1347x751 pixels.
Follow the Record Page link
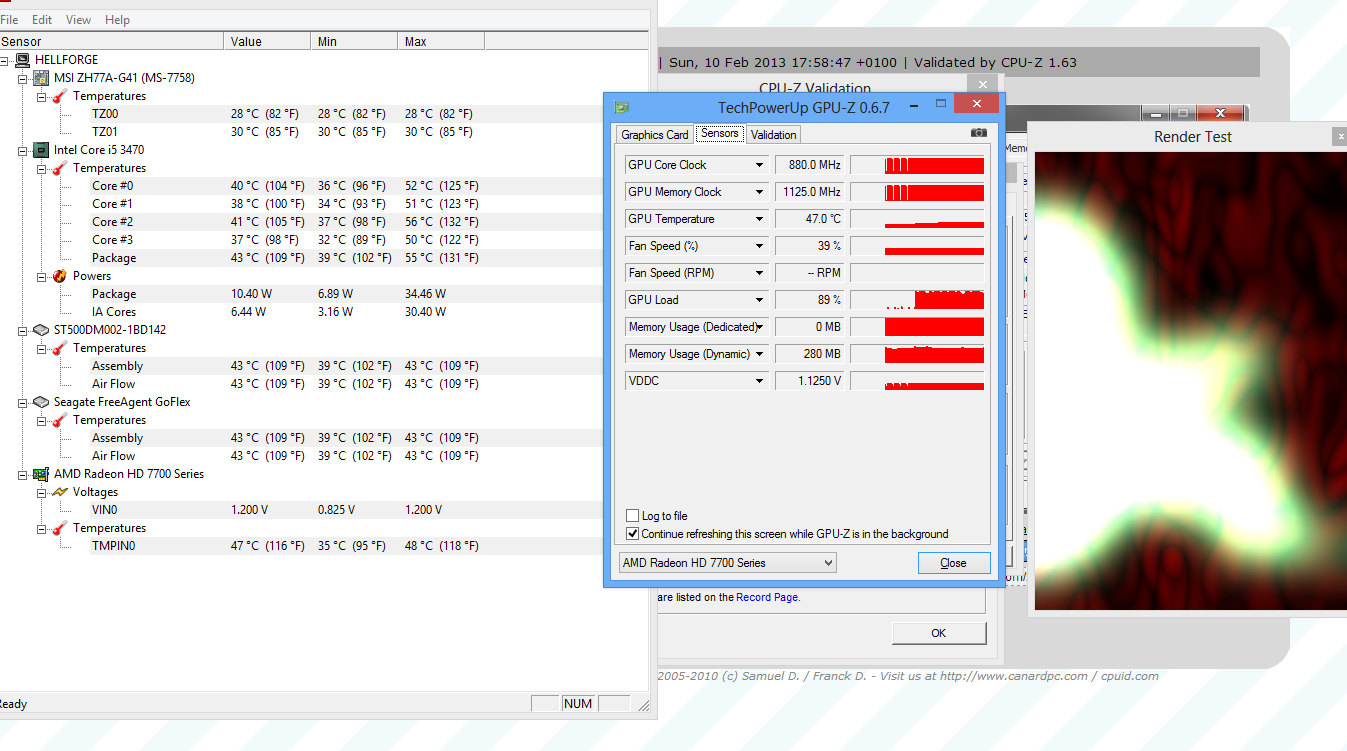(x=767, y=597)
